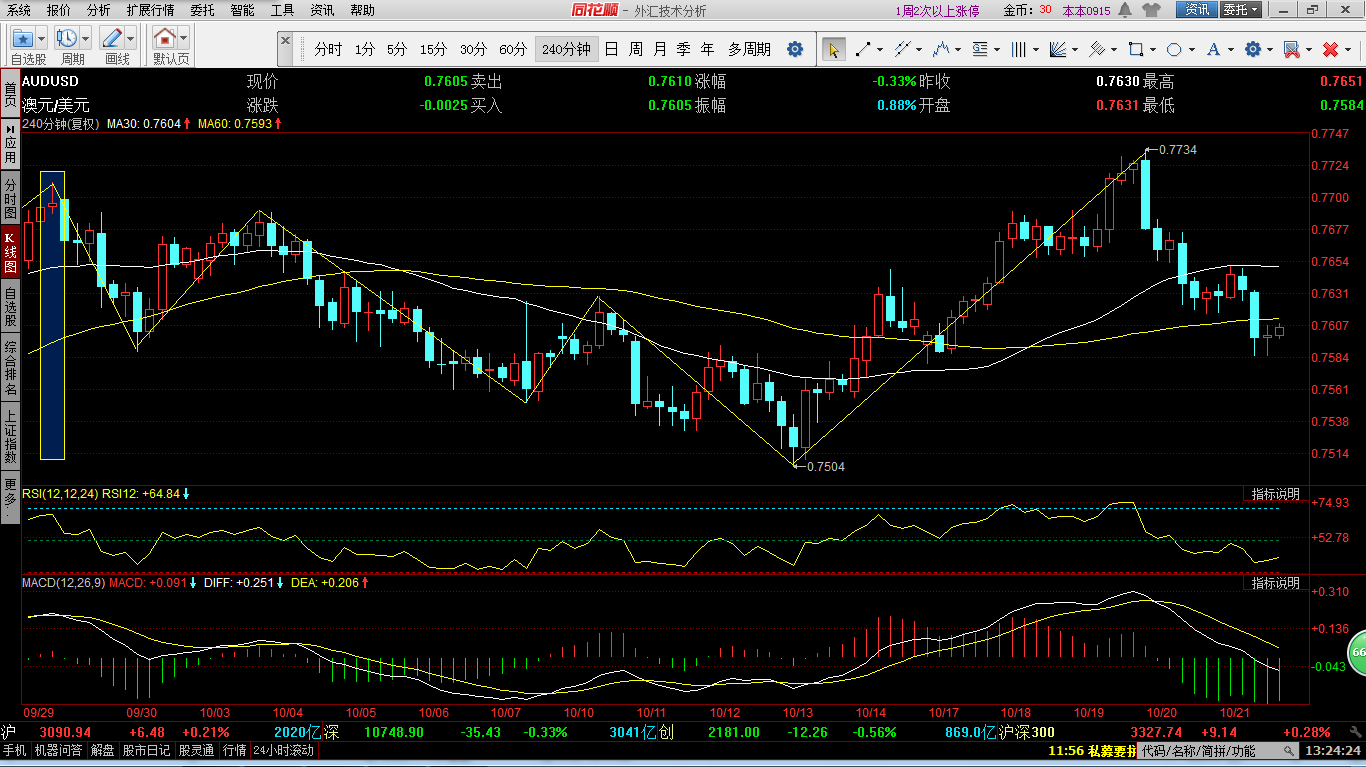
Task: Click RSI panel 指标说明 button
Action: (1276, 494)
